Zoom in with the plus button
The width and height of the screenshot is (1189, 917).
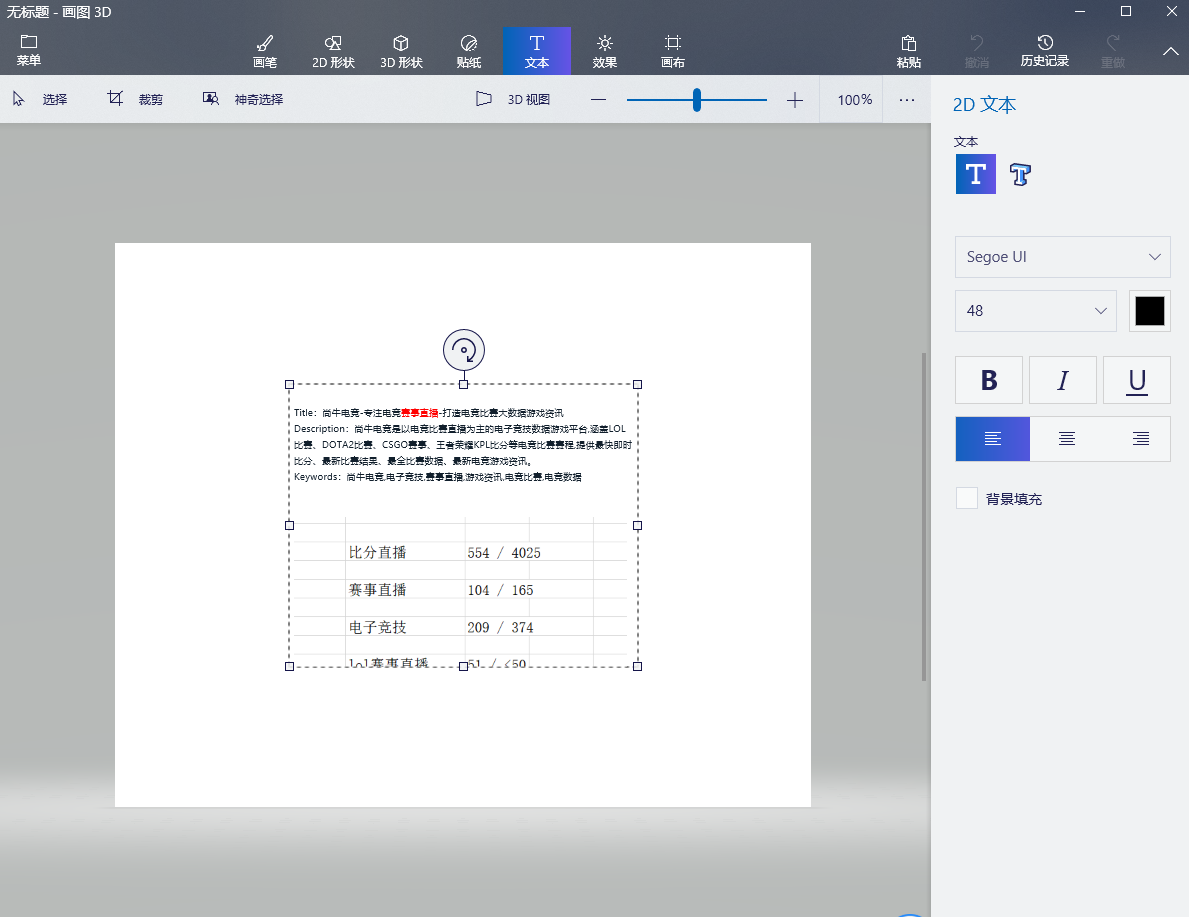point(795,100)
